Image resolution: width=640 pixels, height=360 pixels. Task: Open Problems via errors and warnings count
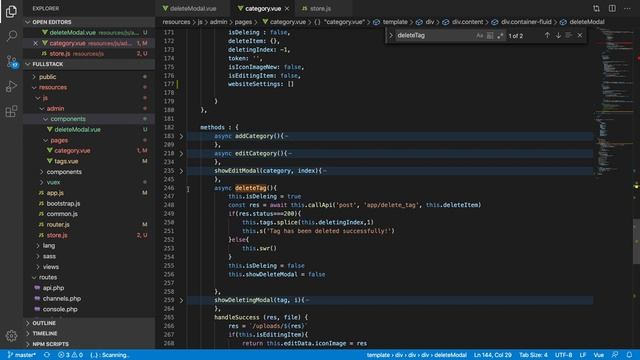pyautogui.click(x=70, y=355)
